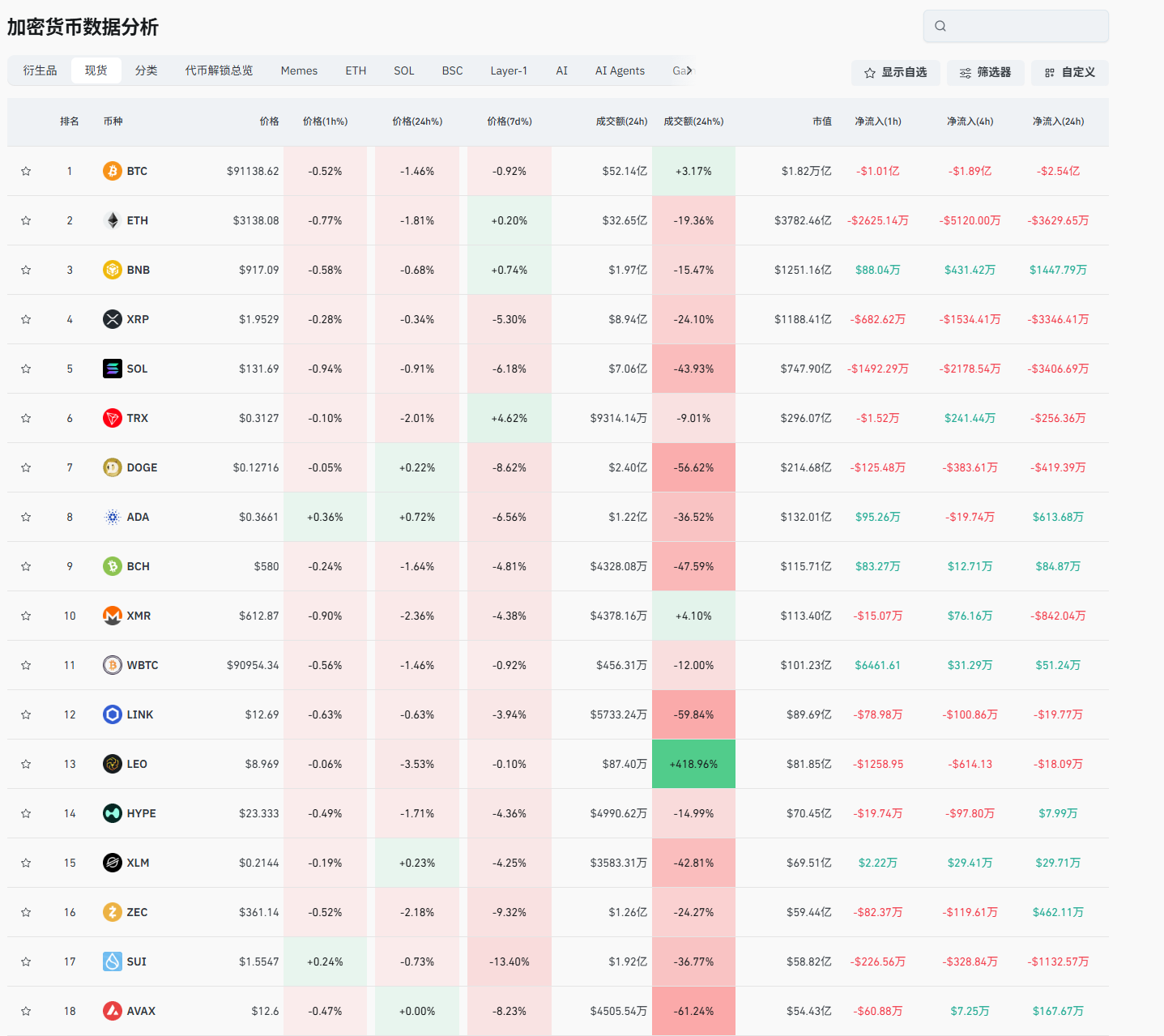Switch to the 衍生品 tab
Screen dimensions: 1164x1036
pyautogui.click(x=40, y=70)
